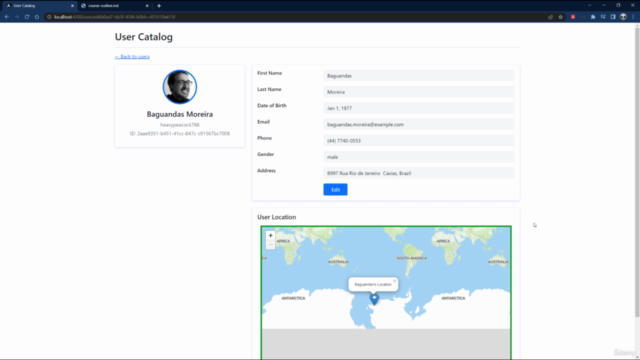This screenshot has width=640, height=360.
Task: Click the user ID text under the username
Action: 180,133
